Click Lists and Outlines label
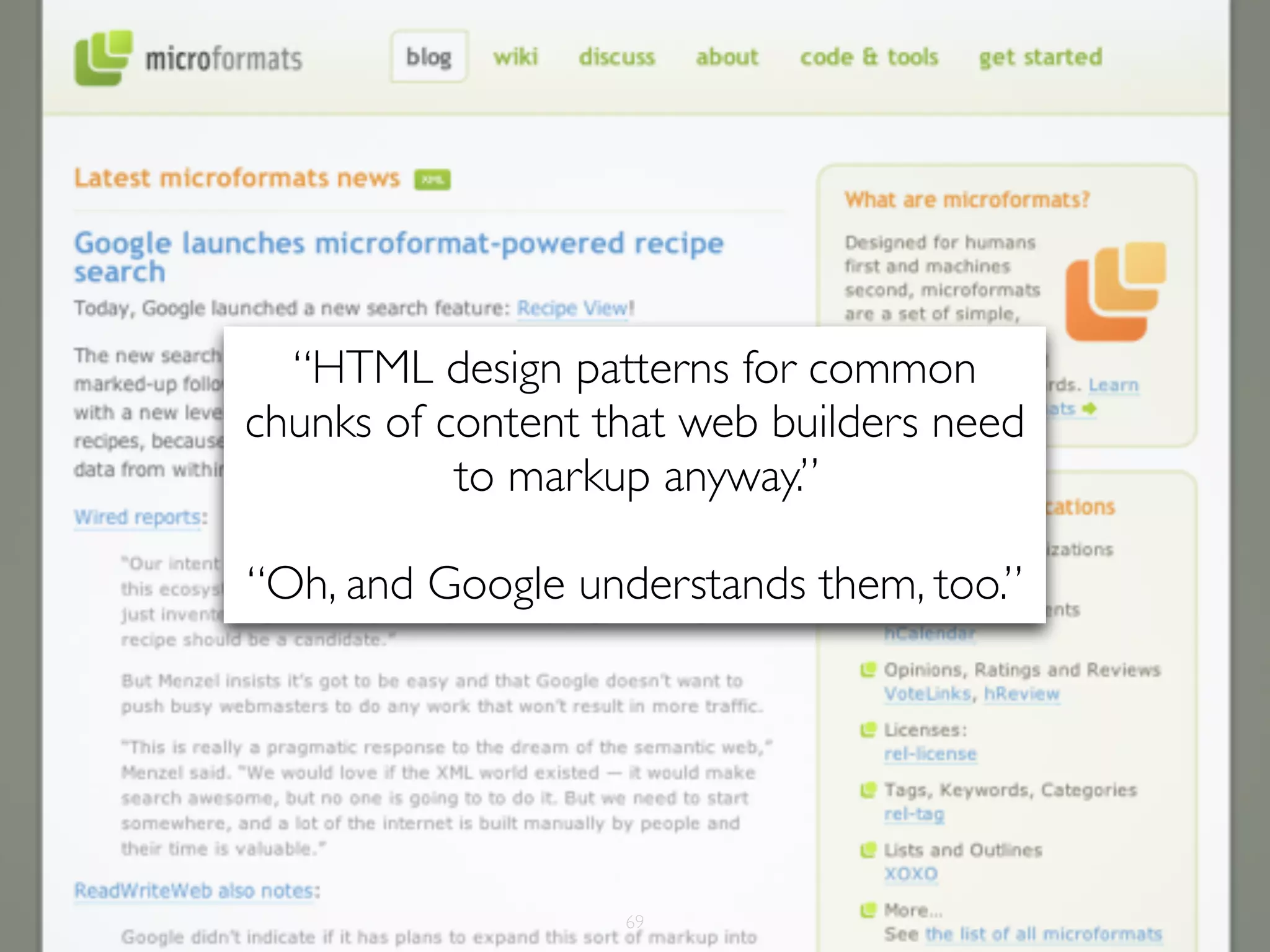Image resolution: width=1270 pixels, height=952 pixels. 963,850
